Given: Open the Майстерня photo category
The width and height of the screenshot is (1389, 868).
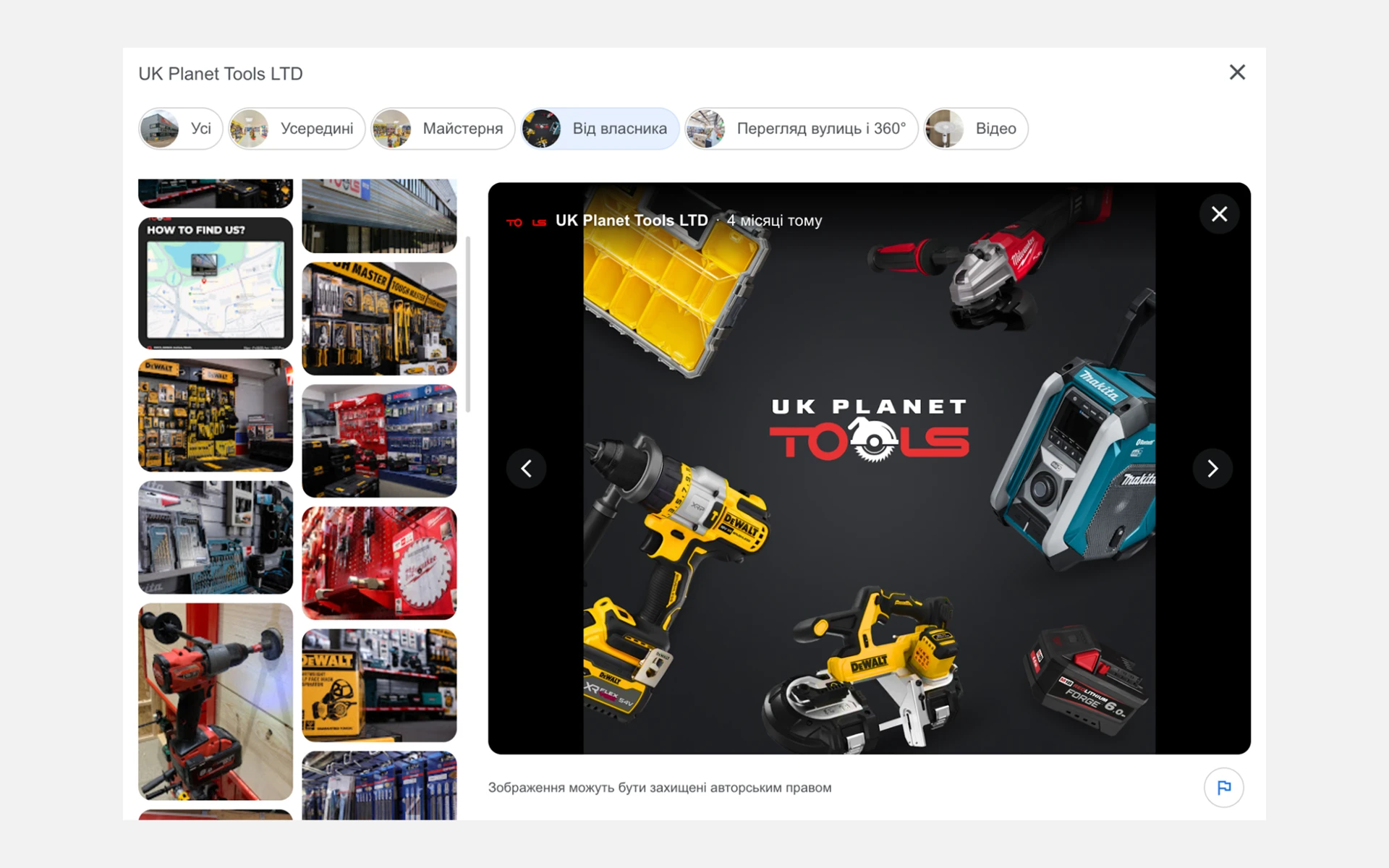Looking at the screenshot, I should tap(443, 129).
